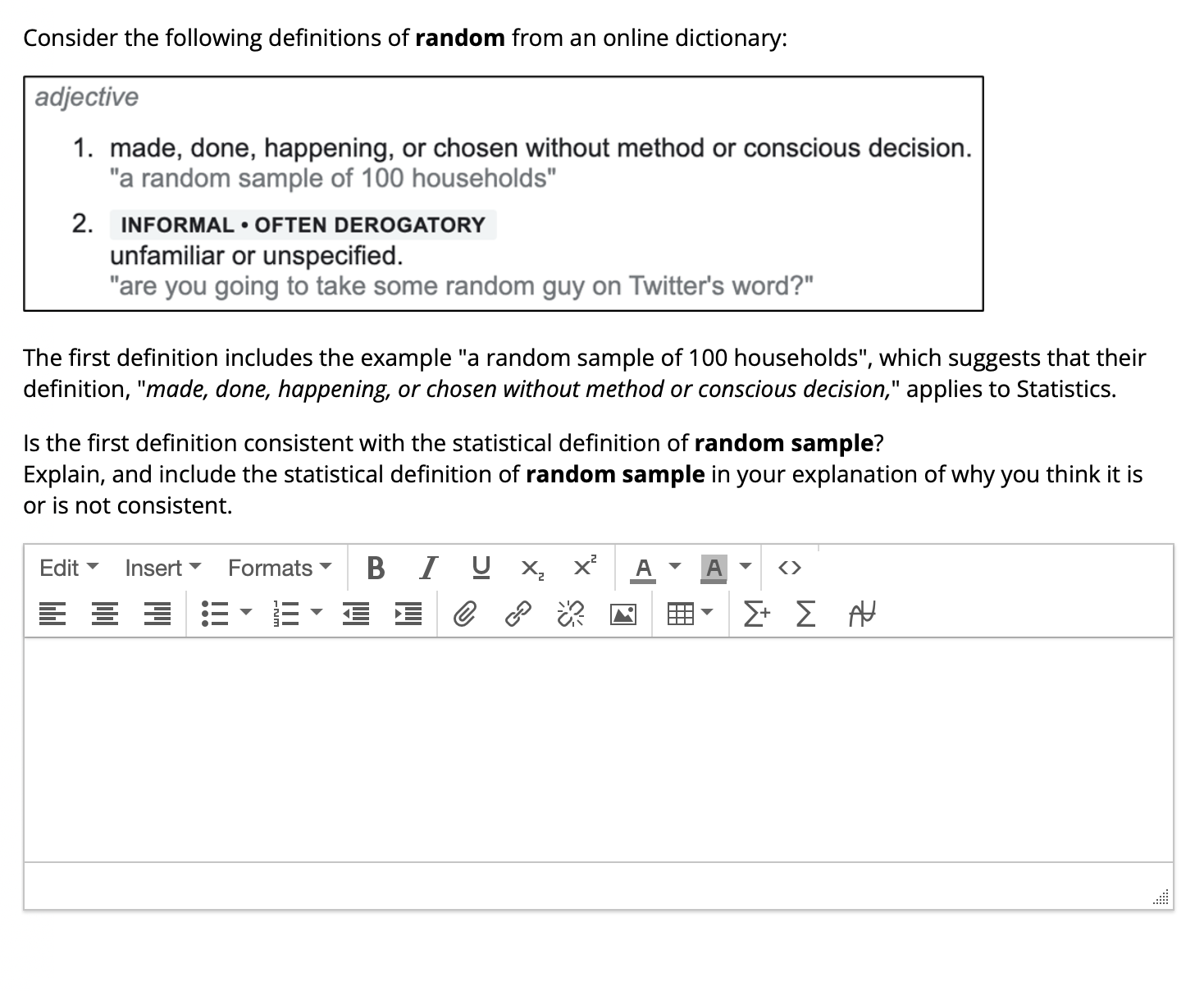Insert a subscript character
Viewport: 1204px width, 991px height.
click(x=531, y=568)
